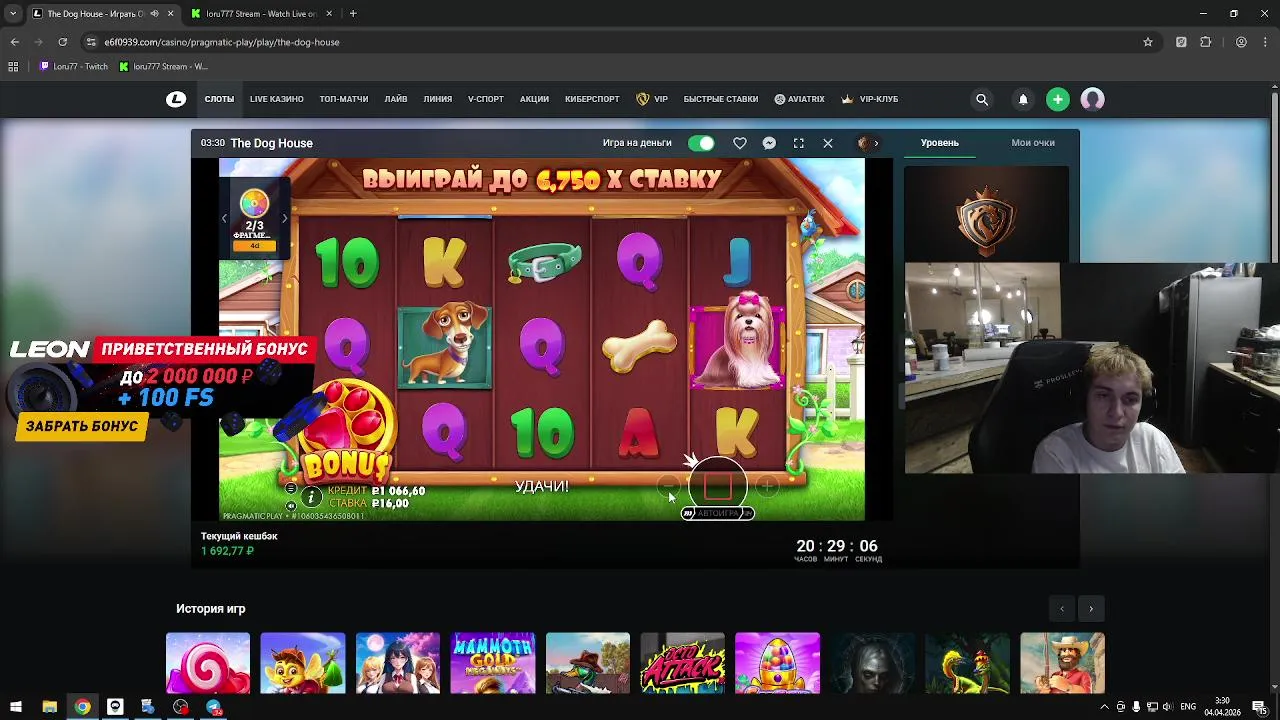This screenshot has width=1280, height=720.
Task: Open the Chrome tab search dropdown
Action: tap(13, 14)
